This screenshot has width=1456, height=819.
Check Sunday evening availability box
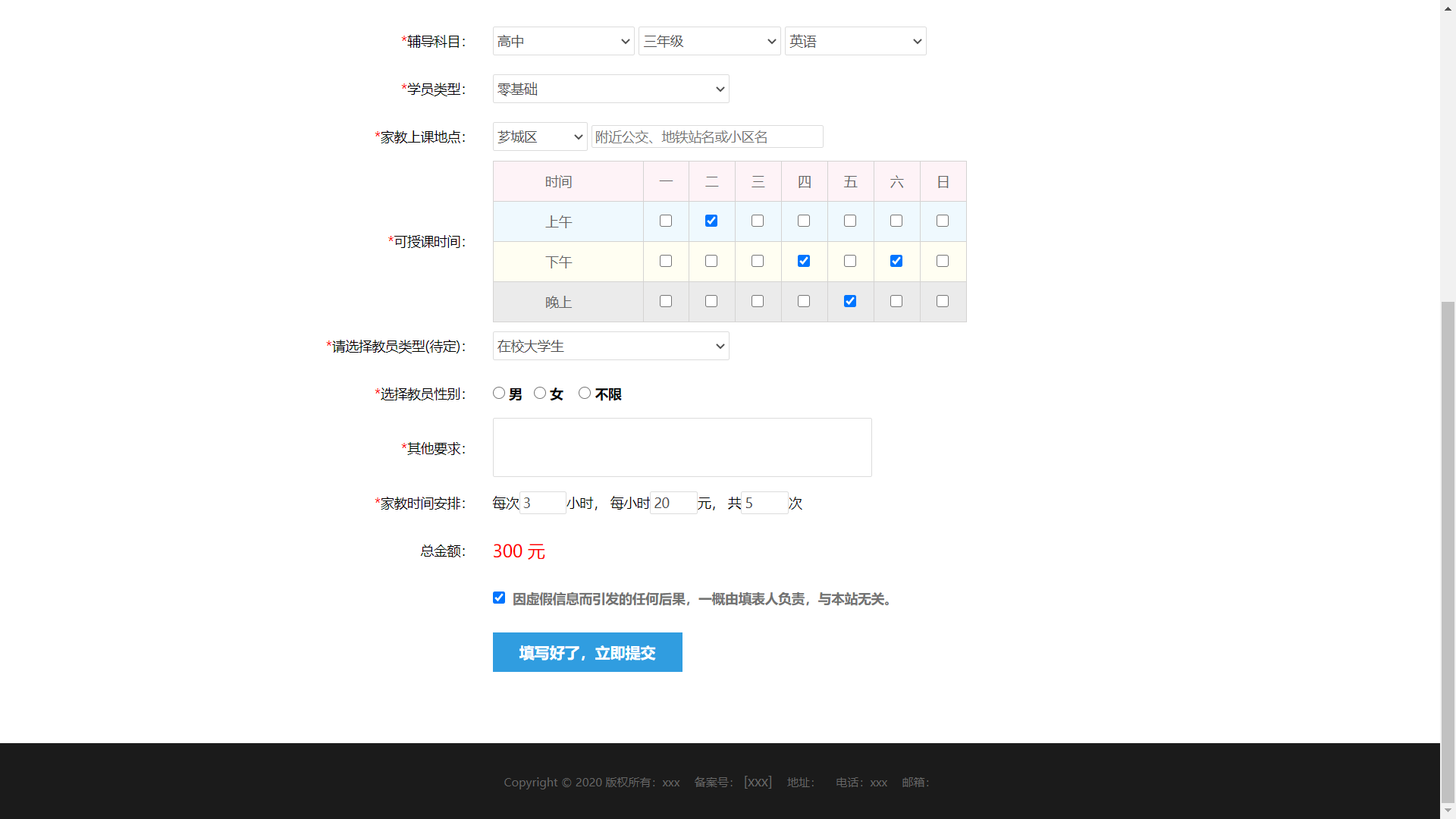(943, 301)
